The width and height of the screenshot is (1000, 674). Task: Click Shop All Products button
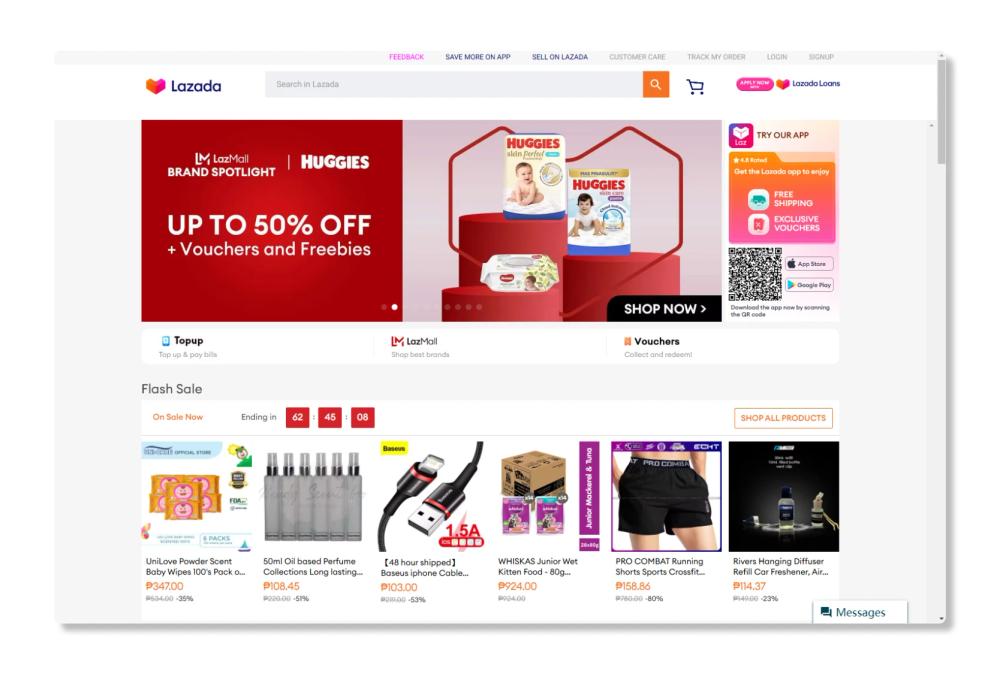coord(783,418)
